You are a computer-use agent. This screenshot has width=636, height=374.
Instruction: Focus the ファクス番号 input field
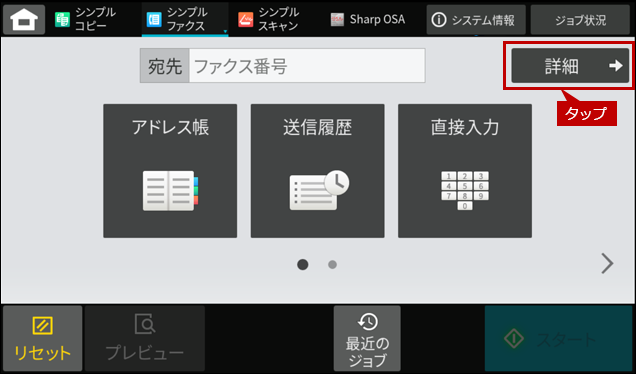tap(307, 66)
